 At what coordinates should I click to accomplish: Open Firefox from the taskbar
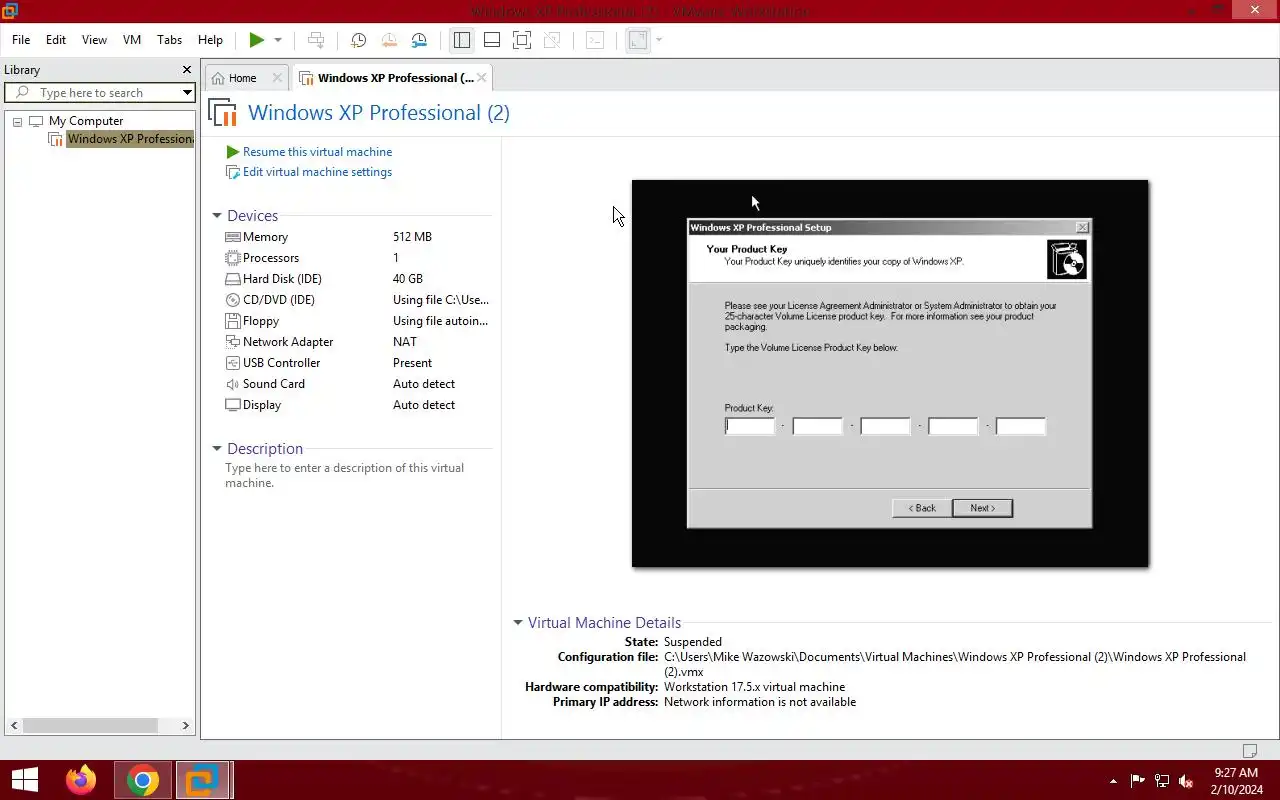81,780
